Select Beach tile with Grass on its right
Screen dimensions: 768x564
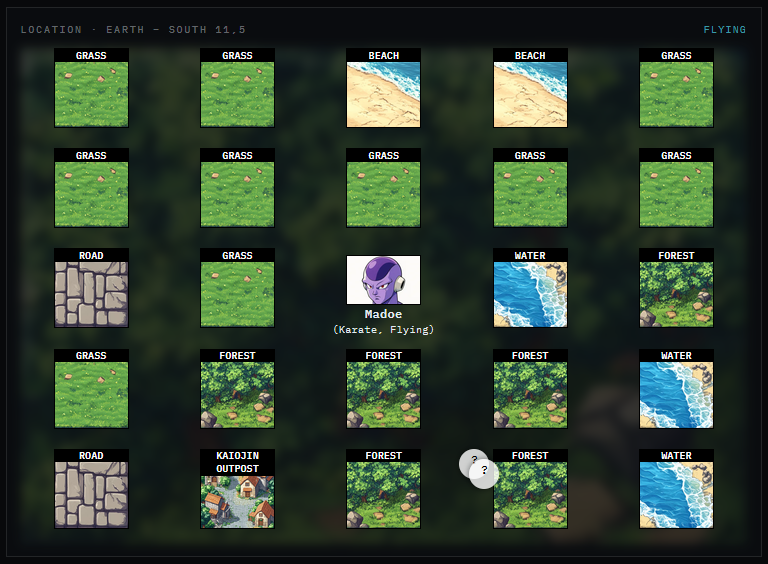pyautogui.click(x=530, y=88)
